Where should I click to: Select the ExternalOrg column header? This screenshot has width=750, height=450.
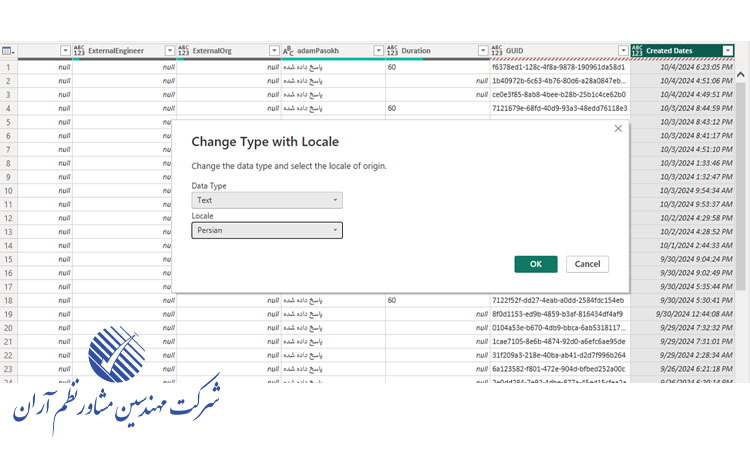pyautogui.click(x=229, y=51)
